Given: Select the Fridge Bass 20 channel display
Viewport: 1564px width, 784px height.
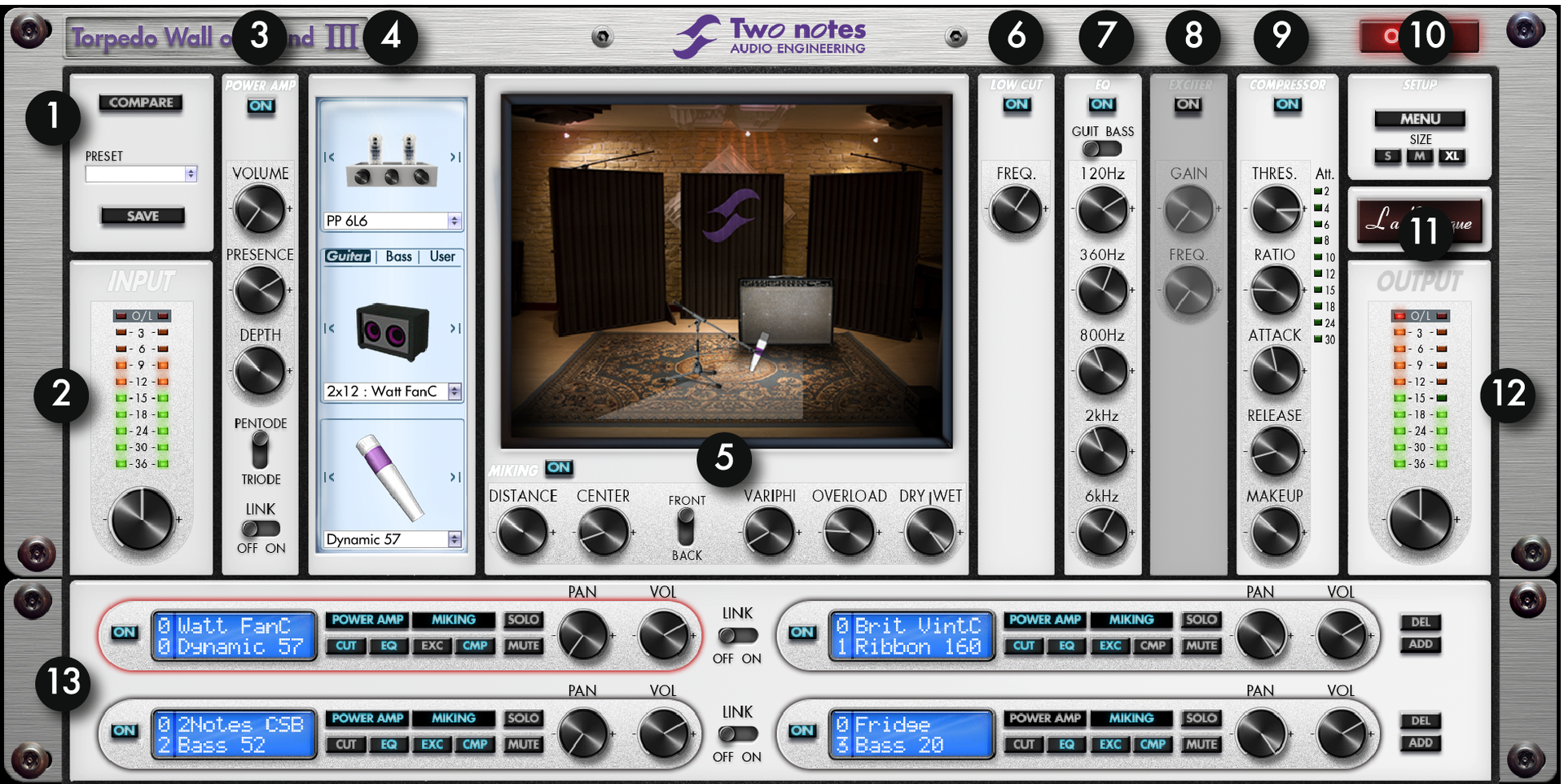Looking at the screenshot, I should tap(912, 734).
